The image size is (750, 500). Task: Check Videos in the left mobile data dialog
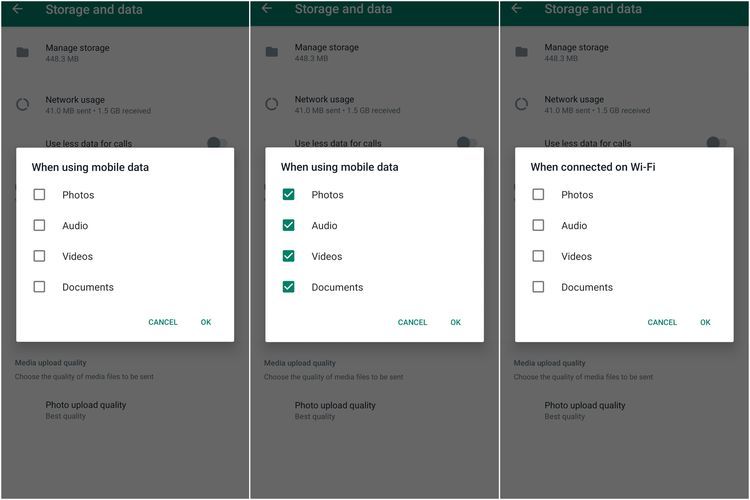pyautogui.click(x=39, y=256)
